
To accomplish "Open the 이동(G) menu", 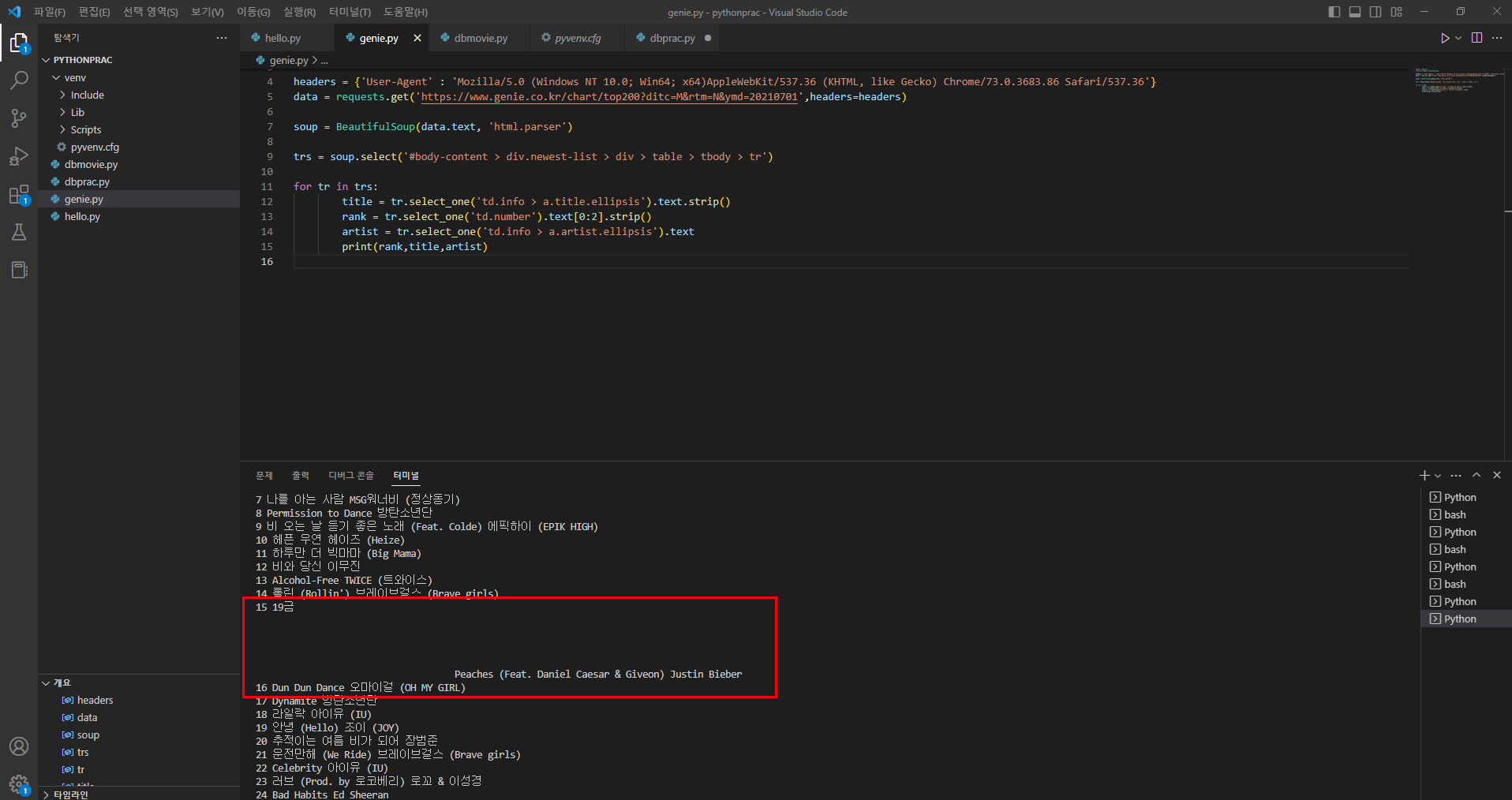I will point(253,12).
